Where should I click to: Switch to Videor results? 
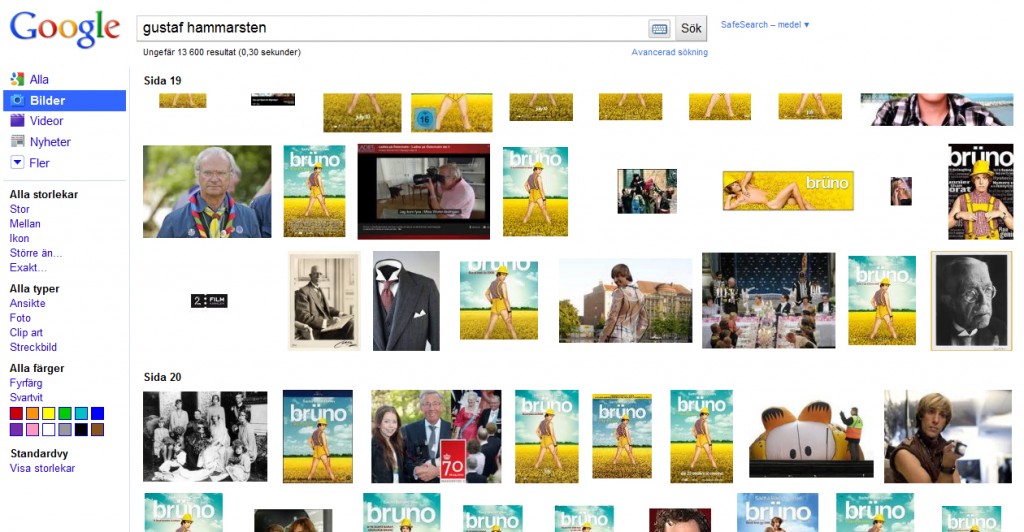(46, 121)
